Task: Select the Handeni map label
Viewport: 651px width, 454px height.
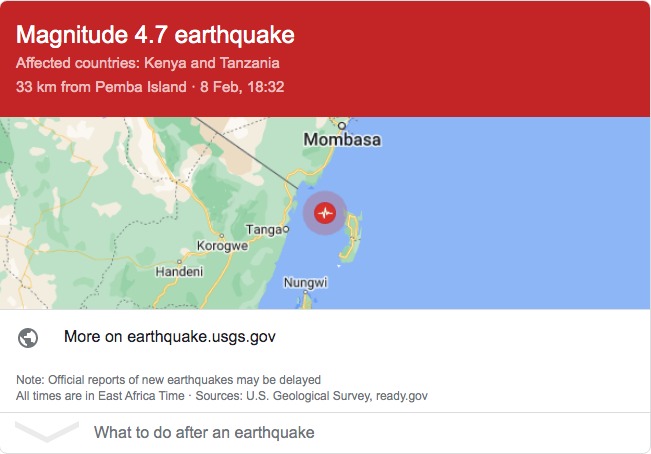Action: pos(179,272)
